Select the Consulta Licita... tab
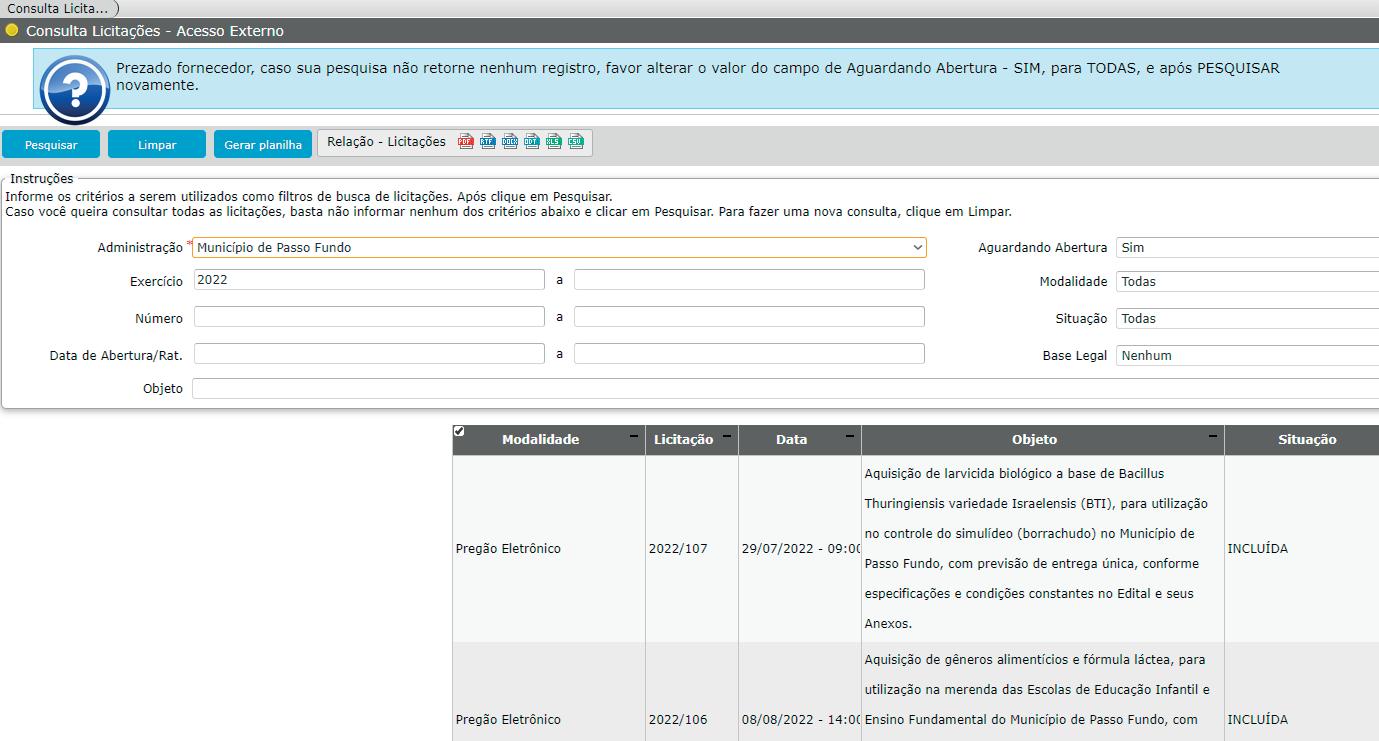The width and height of the screenshot is (1379, 741). (58, 8)
